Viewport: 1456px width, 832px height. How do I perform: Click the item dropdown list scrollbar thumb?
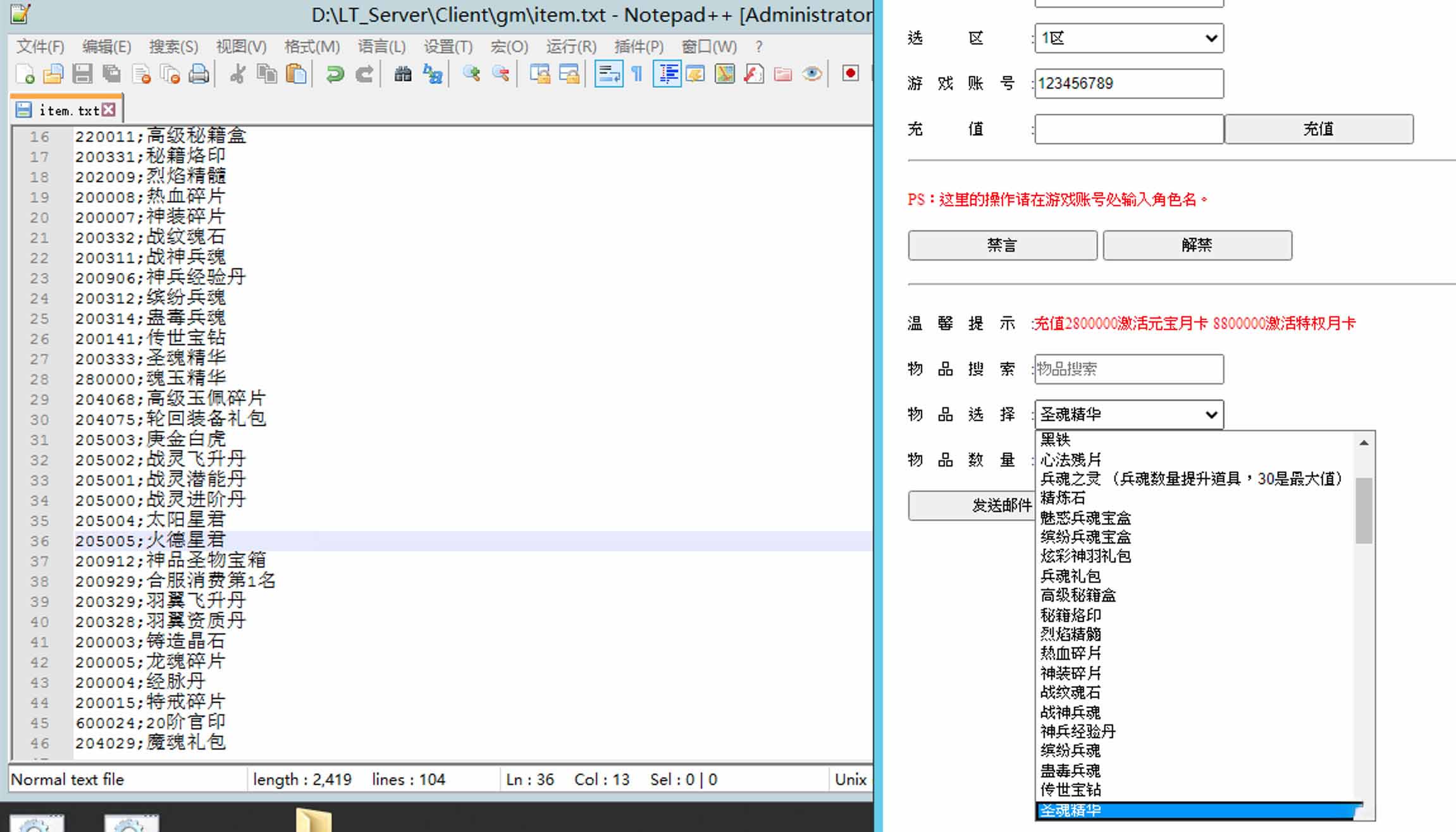coord(1364,511)
